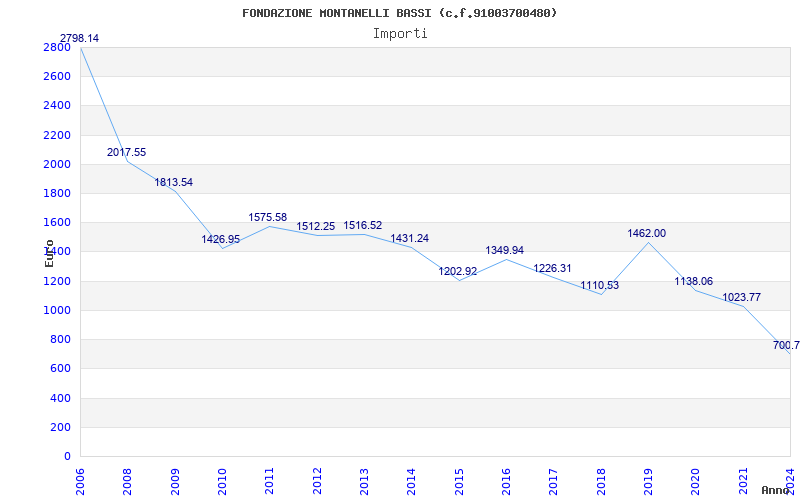The width and height of the screenshot is (800, 500).
Task: Click the year 2015 axis label
Action: (x=459, y=481)
